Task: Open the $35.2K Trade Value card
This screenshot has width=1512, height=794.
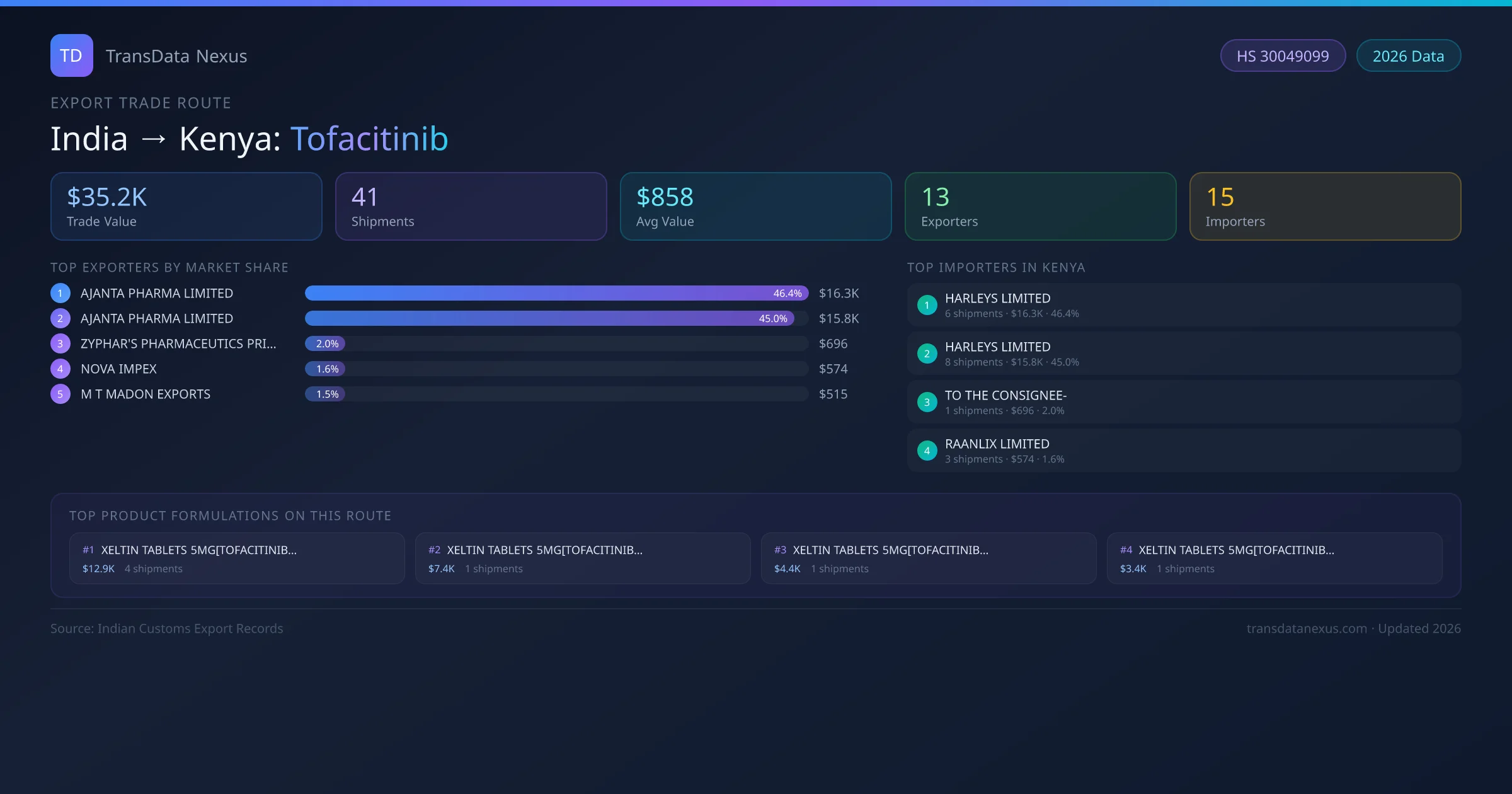Action: (186, 207)
